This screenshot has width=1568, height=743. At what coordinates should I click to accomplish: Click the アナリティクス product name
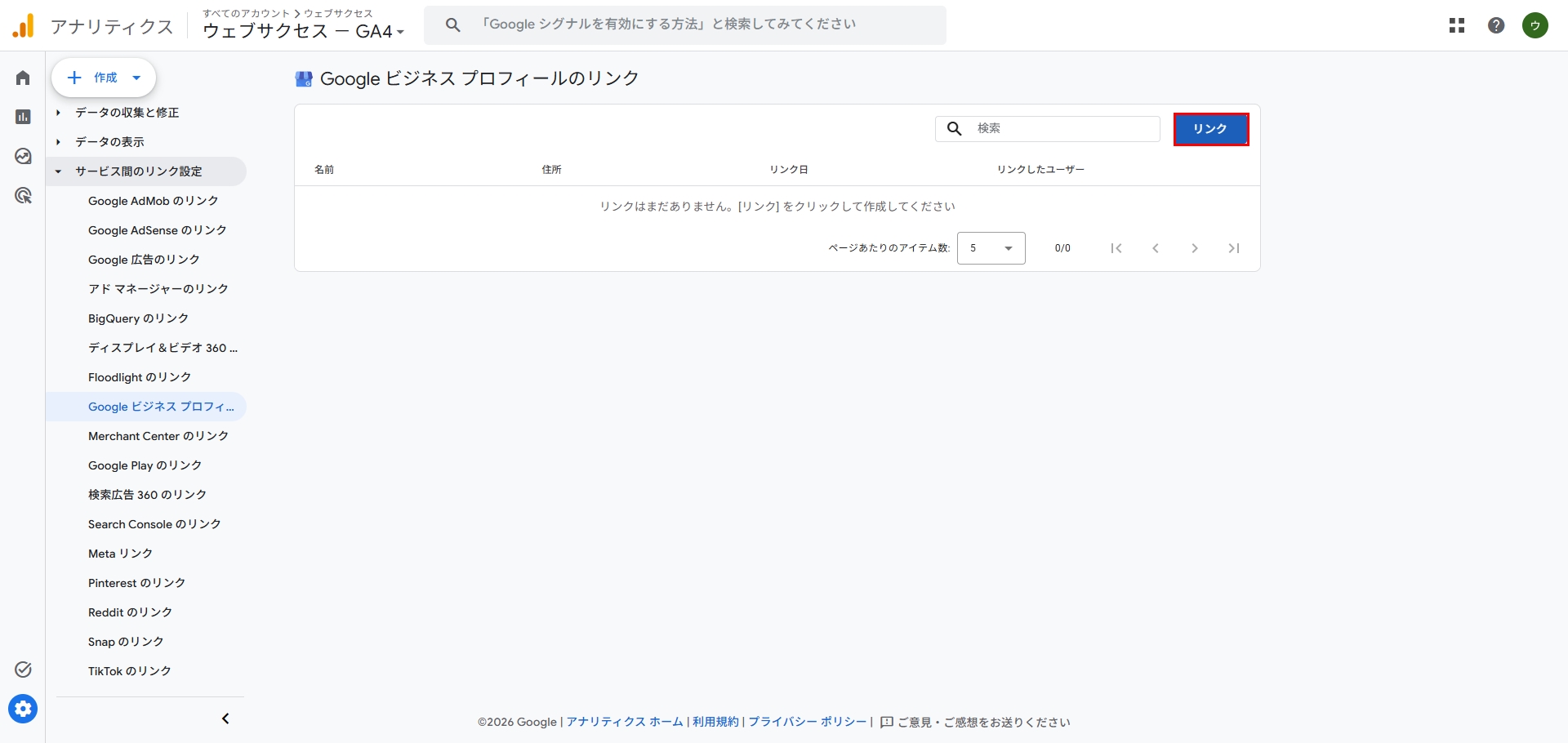(x=112, y=27)
